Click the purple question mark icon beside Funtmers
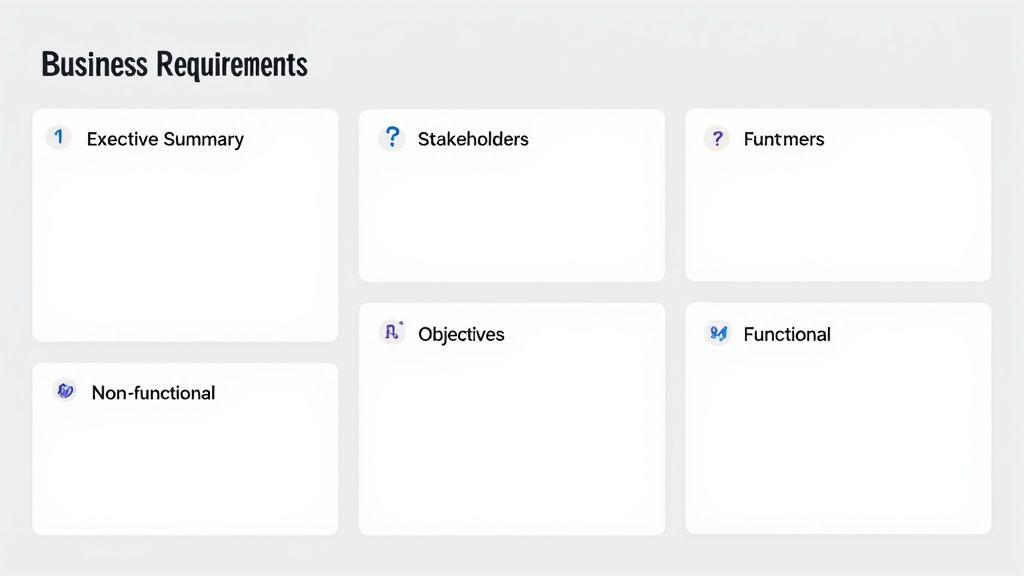 pyautogui.click(x=716, y=139)
